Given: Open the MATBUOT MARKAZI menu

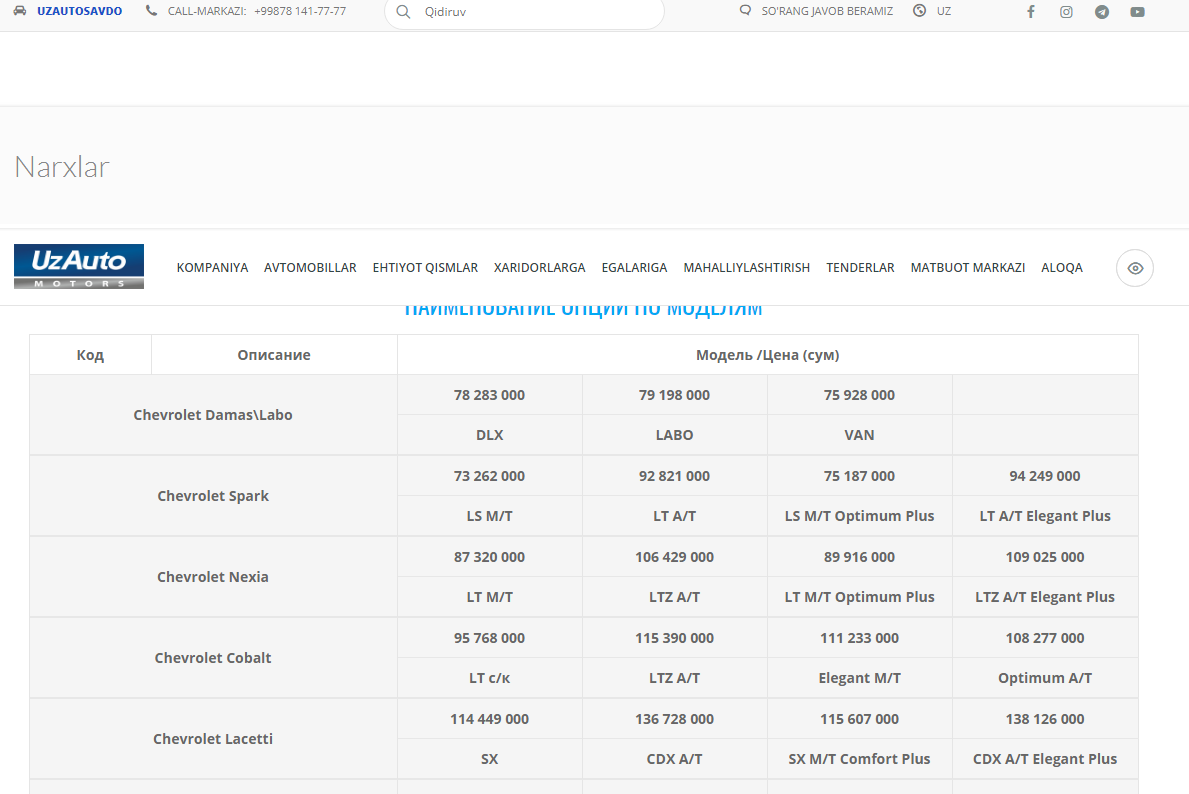Looking at the screenshot, I should pyautogui.click(x=967, y=268).
